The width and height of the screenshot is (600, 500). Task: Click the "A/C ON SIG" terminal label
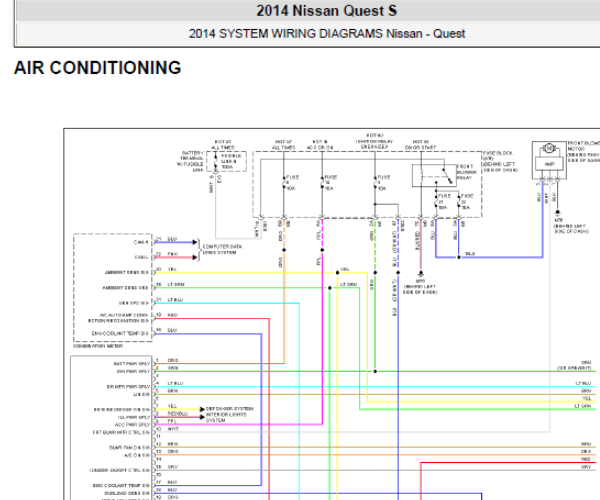(x=137, y=455)
